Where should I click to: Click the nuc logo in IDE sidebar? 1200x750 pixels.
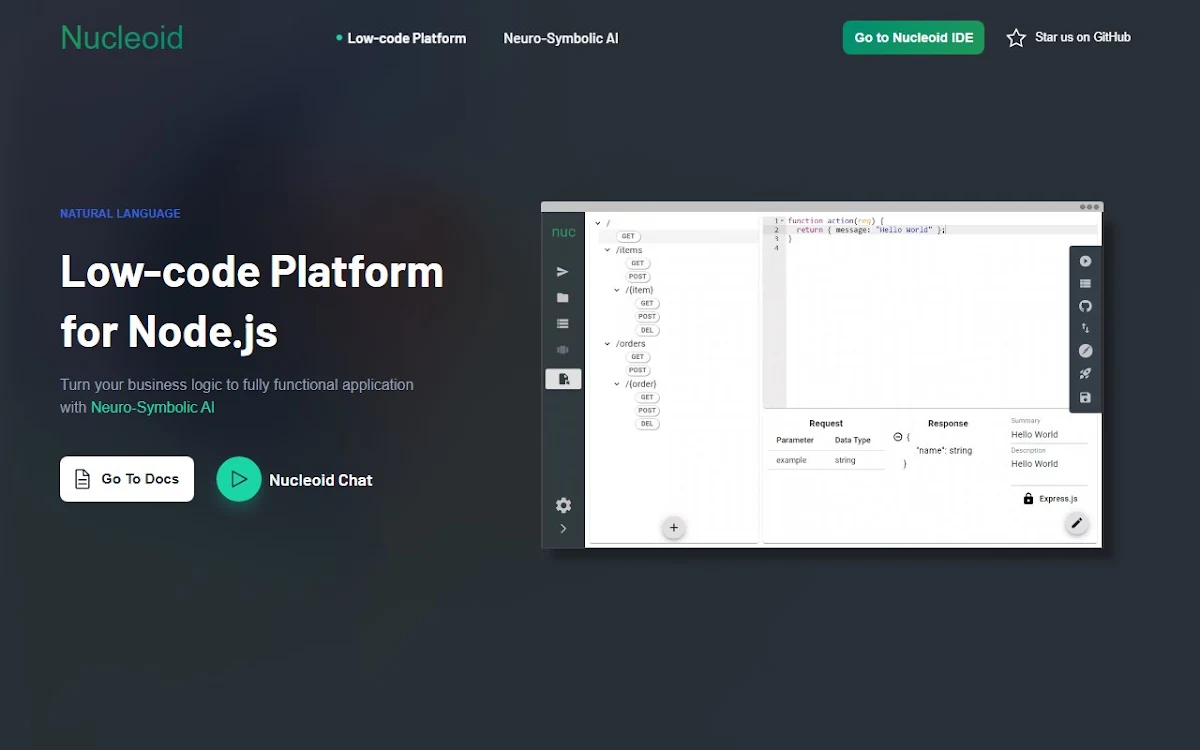click(563, 232)
